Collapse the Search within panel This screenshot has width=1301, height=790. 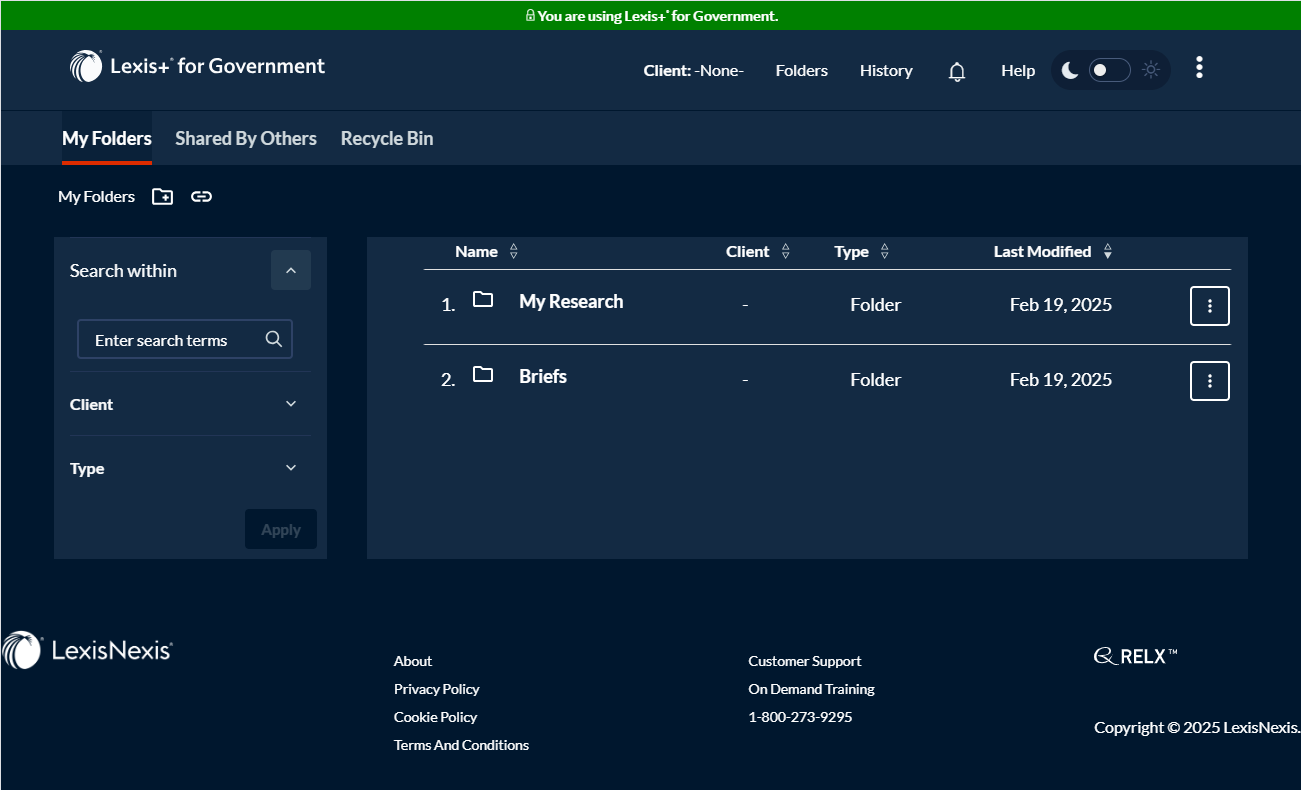coord(291,270)
